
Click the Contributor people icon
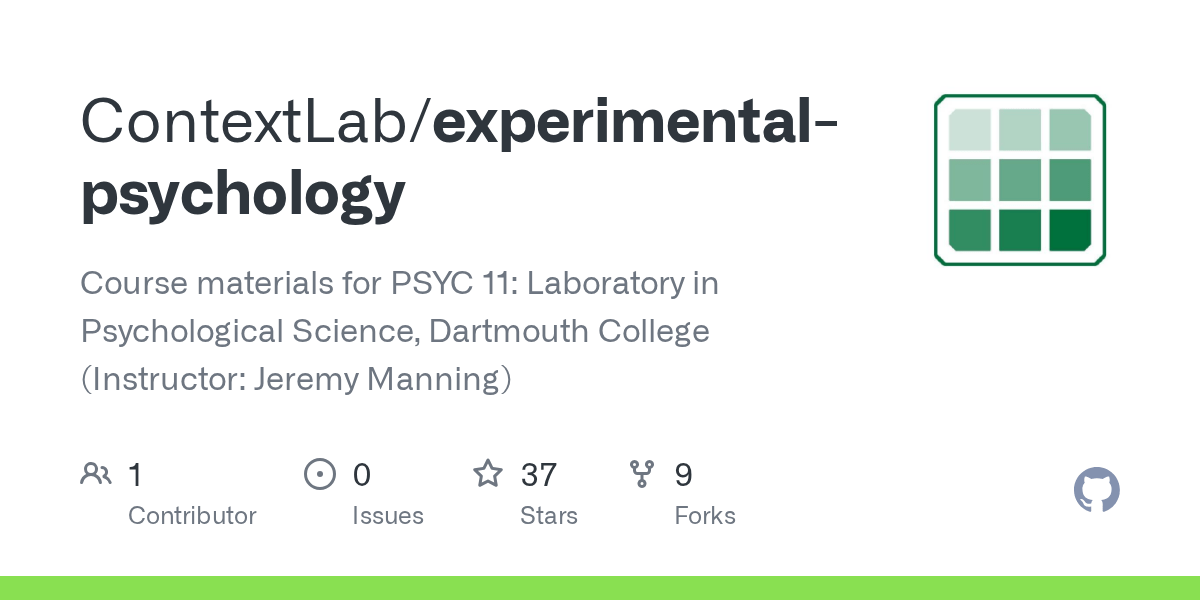pyautogui.click(x=96, y=474)
